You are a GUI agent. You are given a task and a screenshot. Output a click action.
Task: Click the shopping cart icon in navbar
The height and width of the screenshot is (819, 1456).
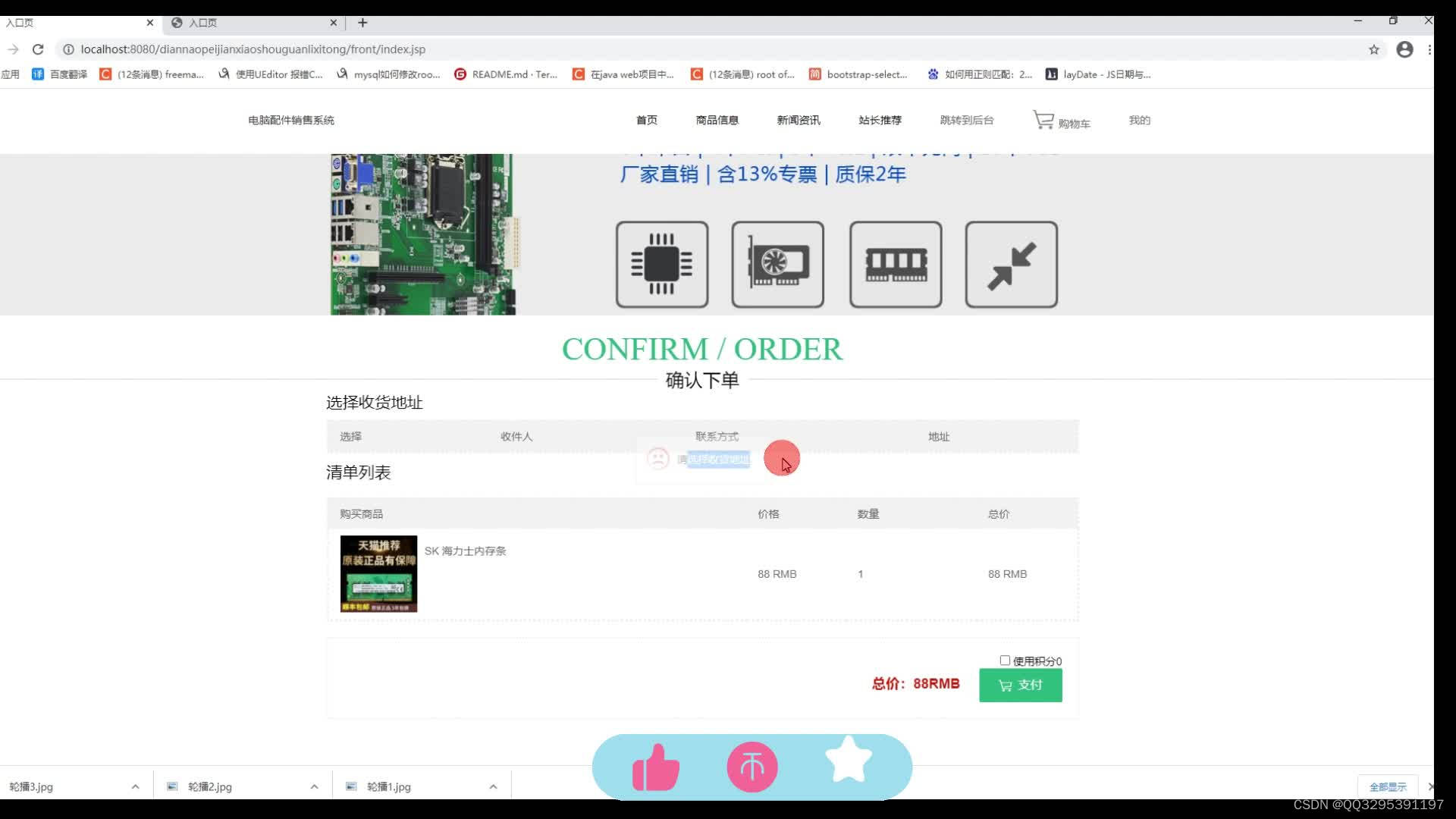point(1043,120)
